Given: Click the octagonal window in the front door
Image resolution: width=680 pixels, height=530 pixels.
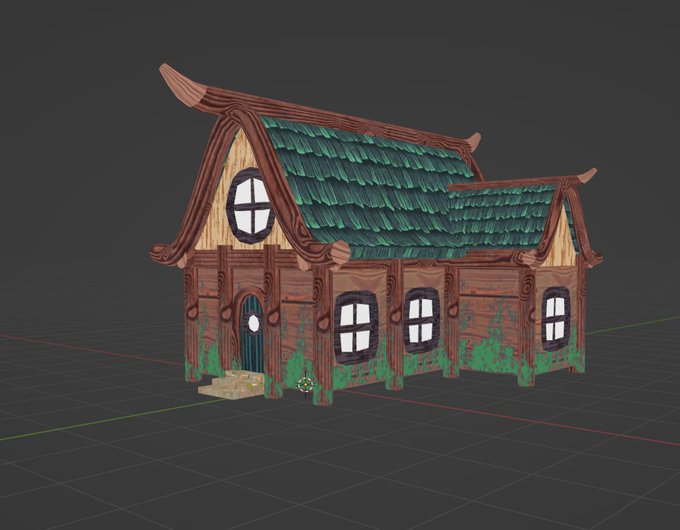Looking at the screenshot, I should coord(253,322).
